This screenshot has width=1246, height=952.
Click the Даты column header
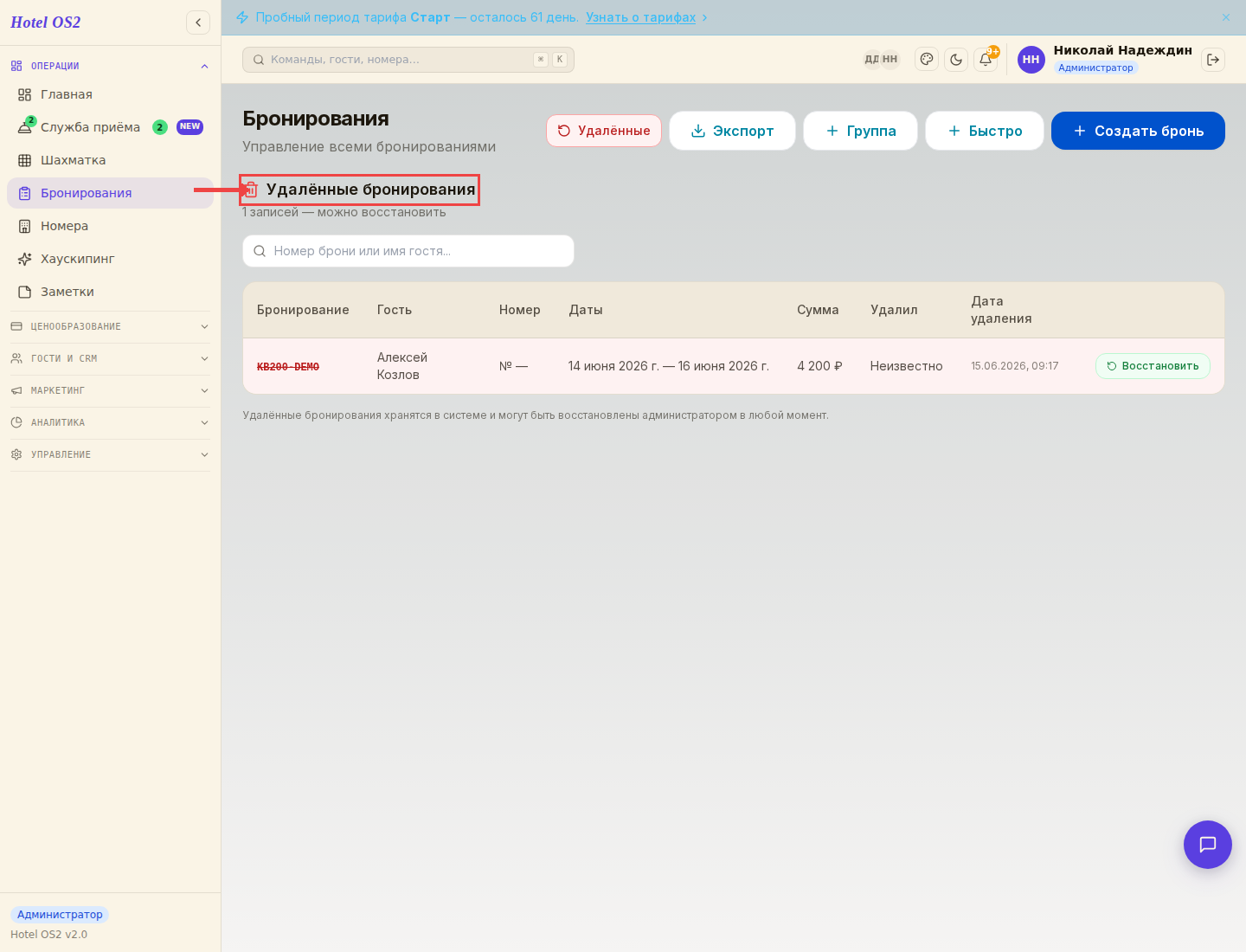coord(586,310)
